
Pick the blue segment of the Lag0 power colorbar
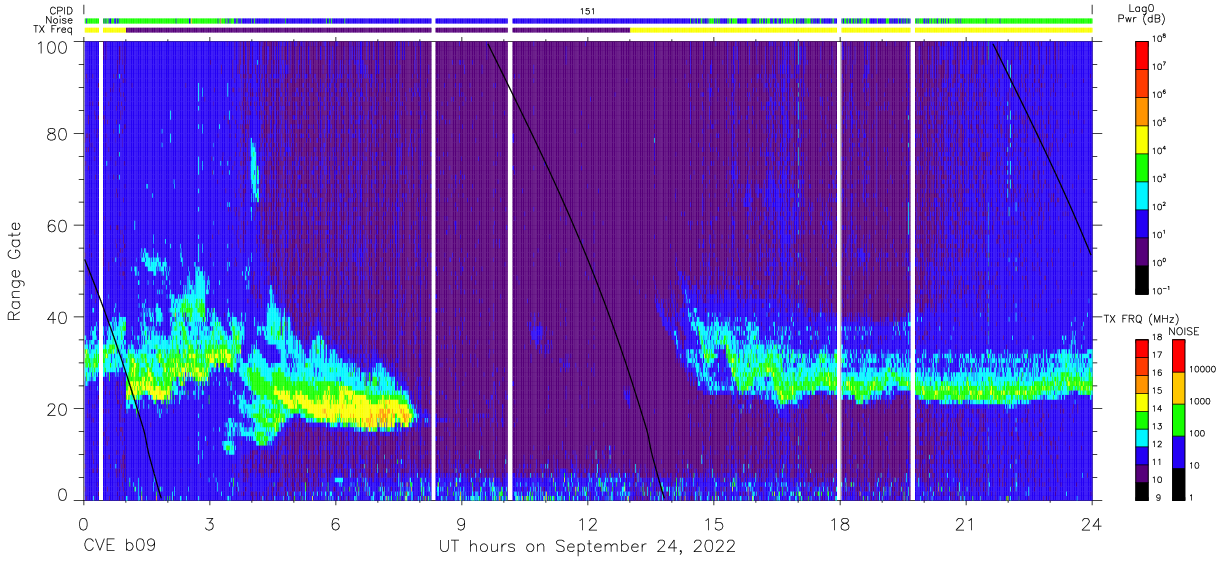[1144, 223]
